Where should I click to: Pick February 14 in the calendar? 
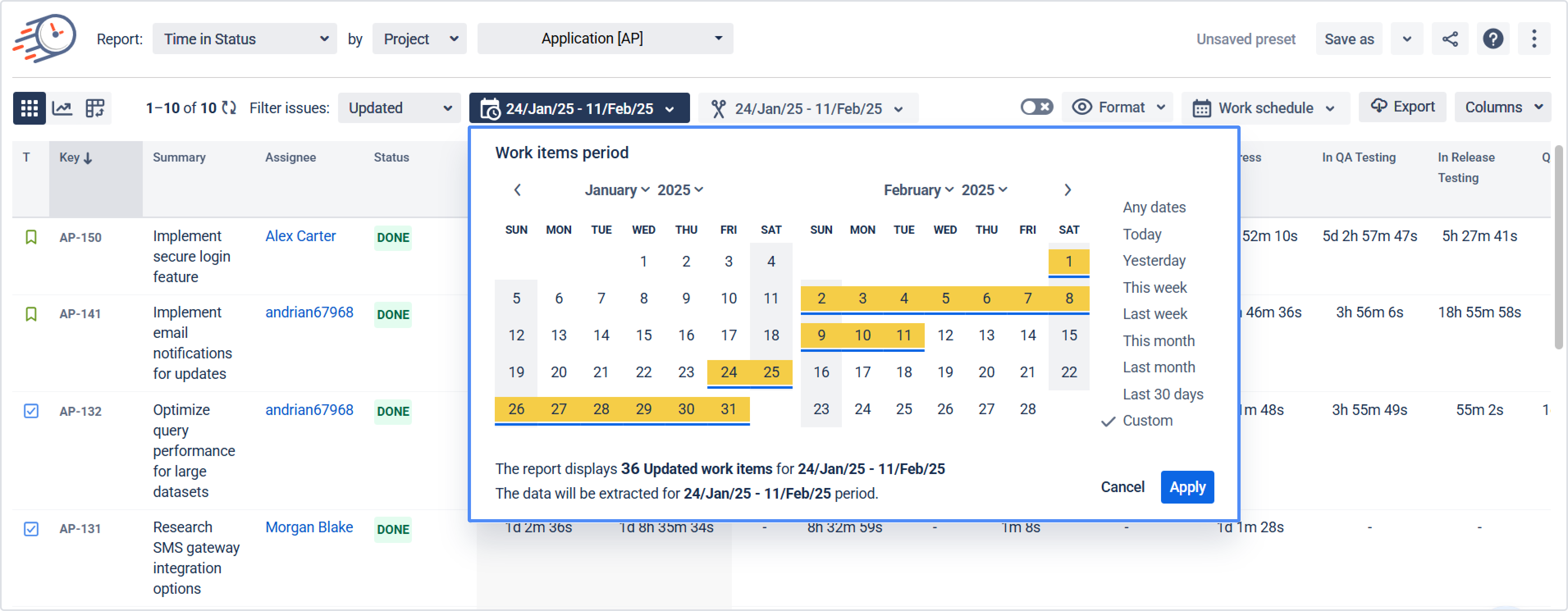point(1027,335)
